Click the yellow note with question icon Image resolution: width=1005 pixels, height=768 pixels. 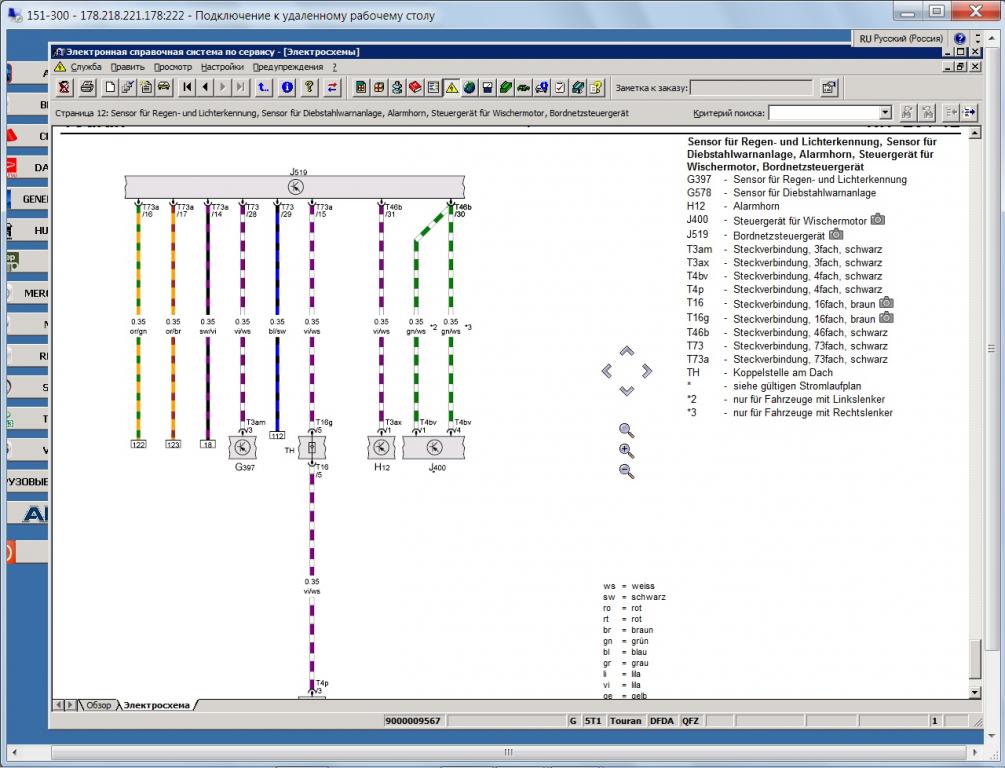click(596, 87)
